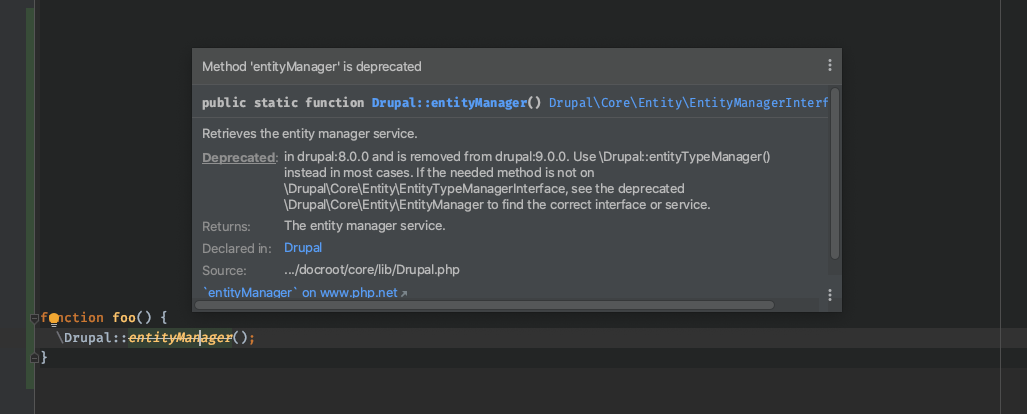The image size is (1027, 414).
Task: Open the `entityManager` on www.php.net link
Action: click(x=300, y=293)
